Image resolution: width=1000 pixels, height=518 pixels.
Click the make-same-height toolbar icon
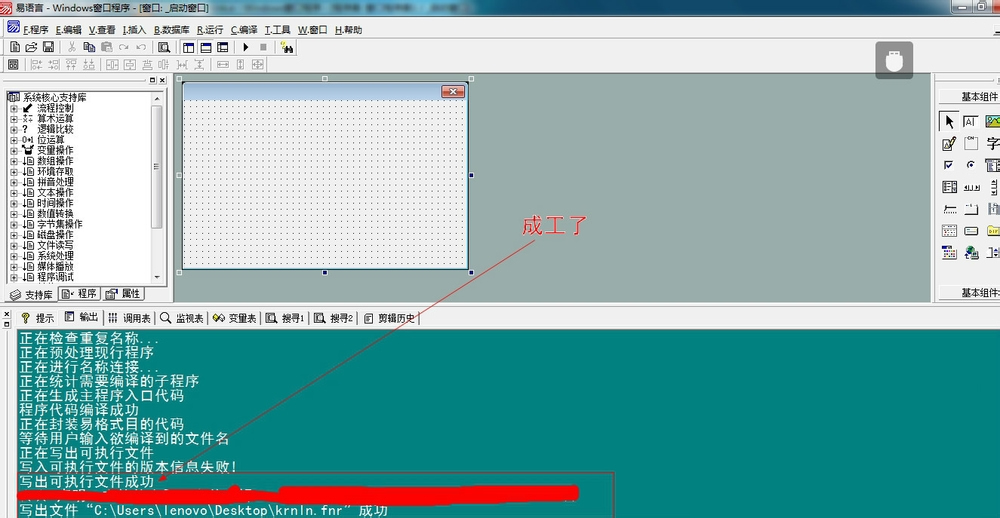click(240, 64)
